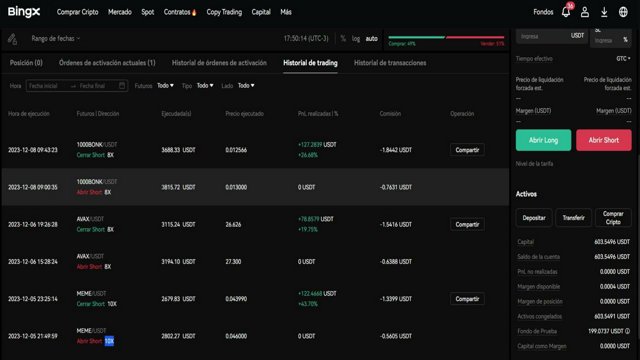Viewport: 640px width, 360px height.
Task: Click executed price 0.012566
Action: 236,150
